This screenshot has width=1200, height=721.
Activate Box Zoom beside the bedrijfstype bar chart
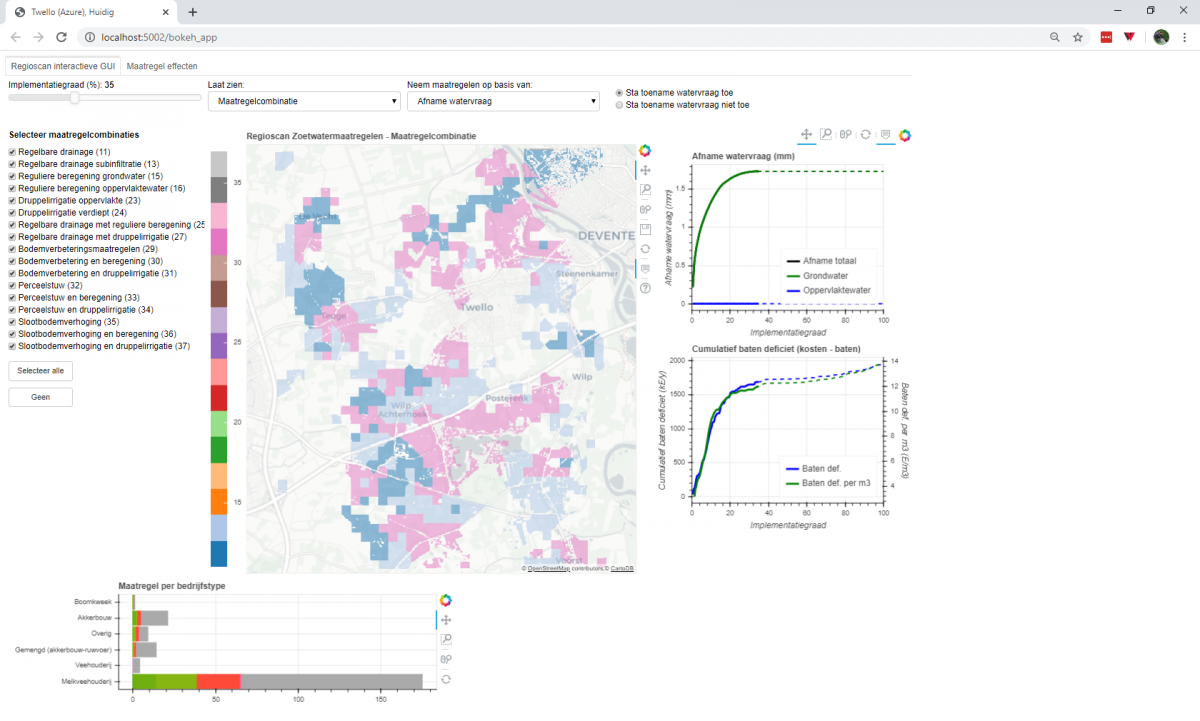click(446, 640)
